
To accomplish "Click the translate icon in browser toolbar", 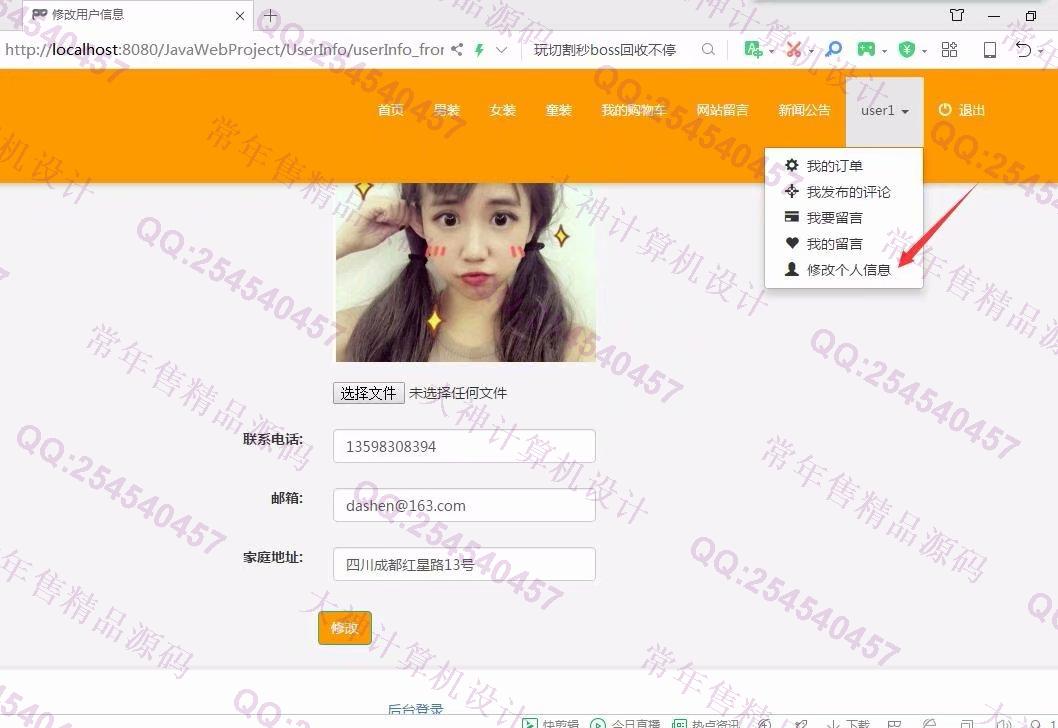I will click(755, 49).
